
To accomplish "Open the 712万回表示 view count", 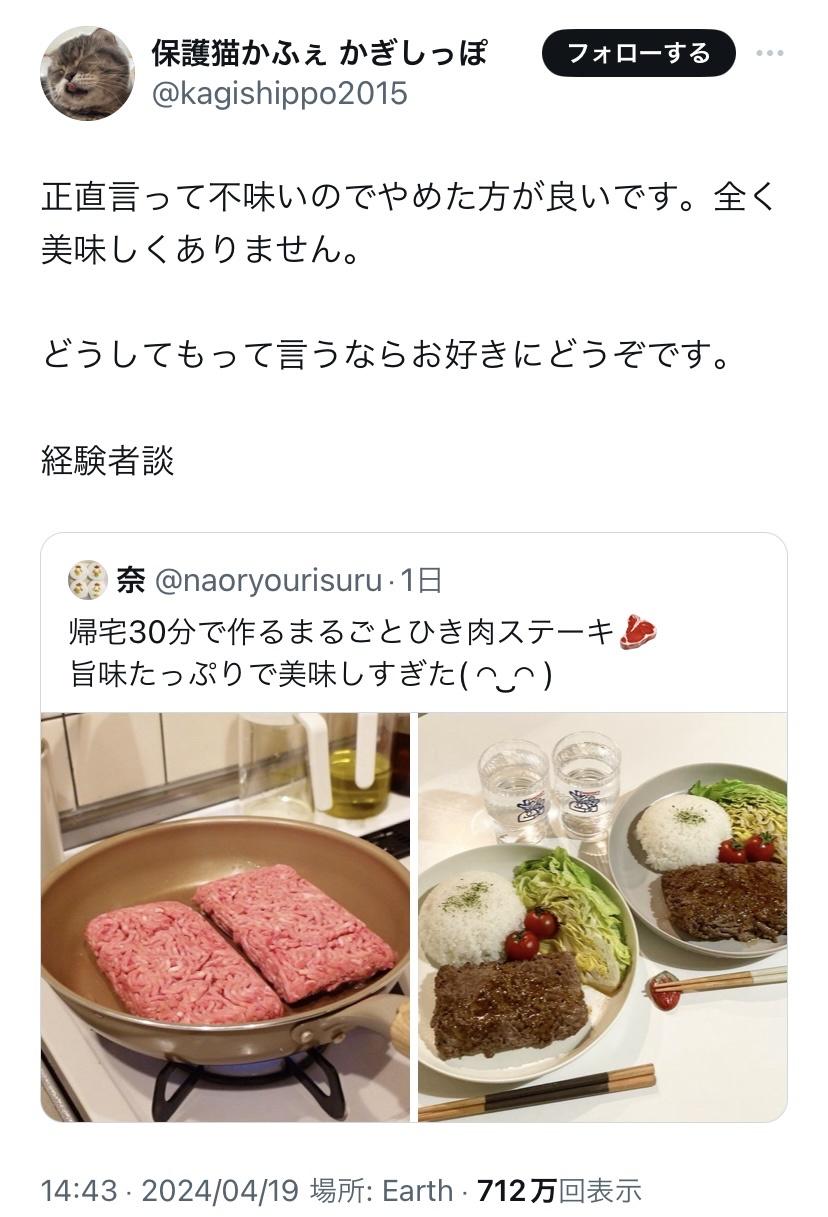I will 559,1190.
